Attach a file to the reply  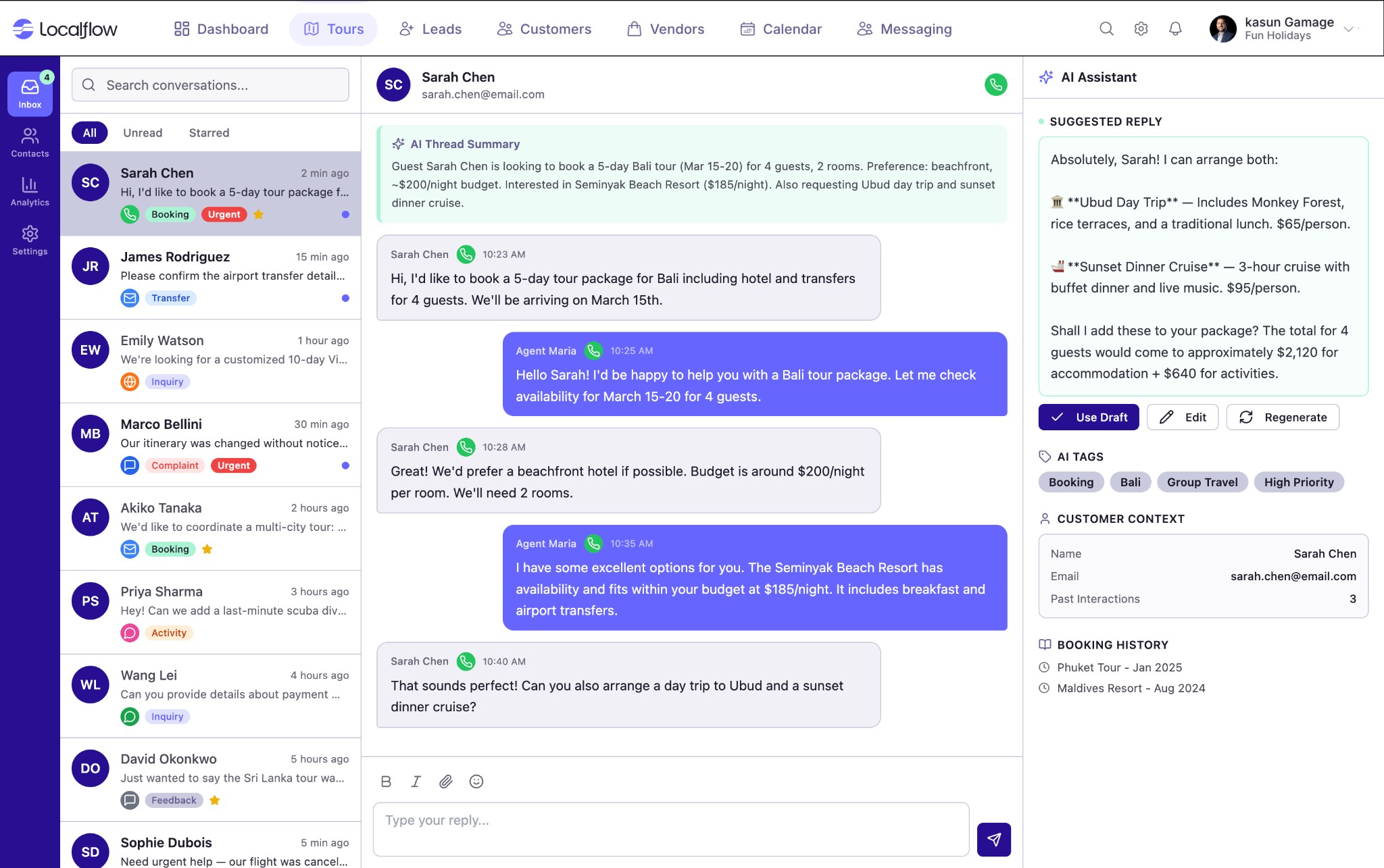coord(446,782)
